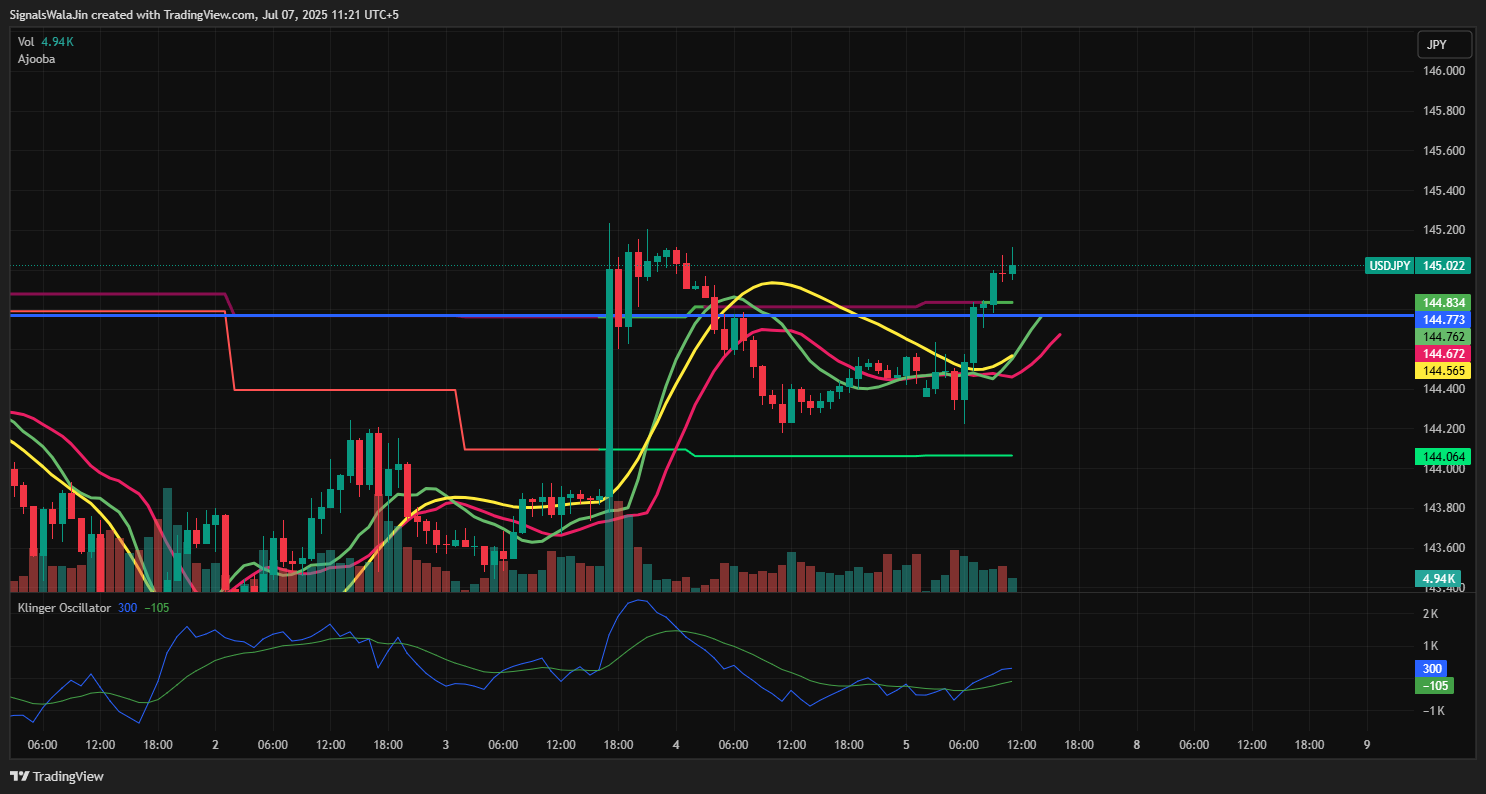The height and width of the screenshot is (794, 1486).
Task: Click the 144.672 pink price label
Action: pyautogui.click(x=1444, y=353)
